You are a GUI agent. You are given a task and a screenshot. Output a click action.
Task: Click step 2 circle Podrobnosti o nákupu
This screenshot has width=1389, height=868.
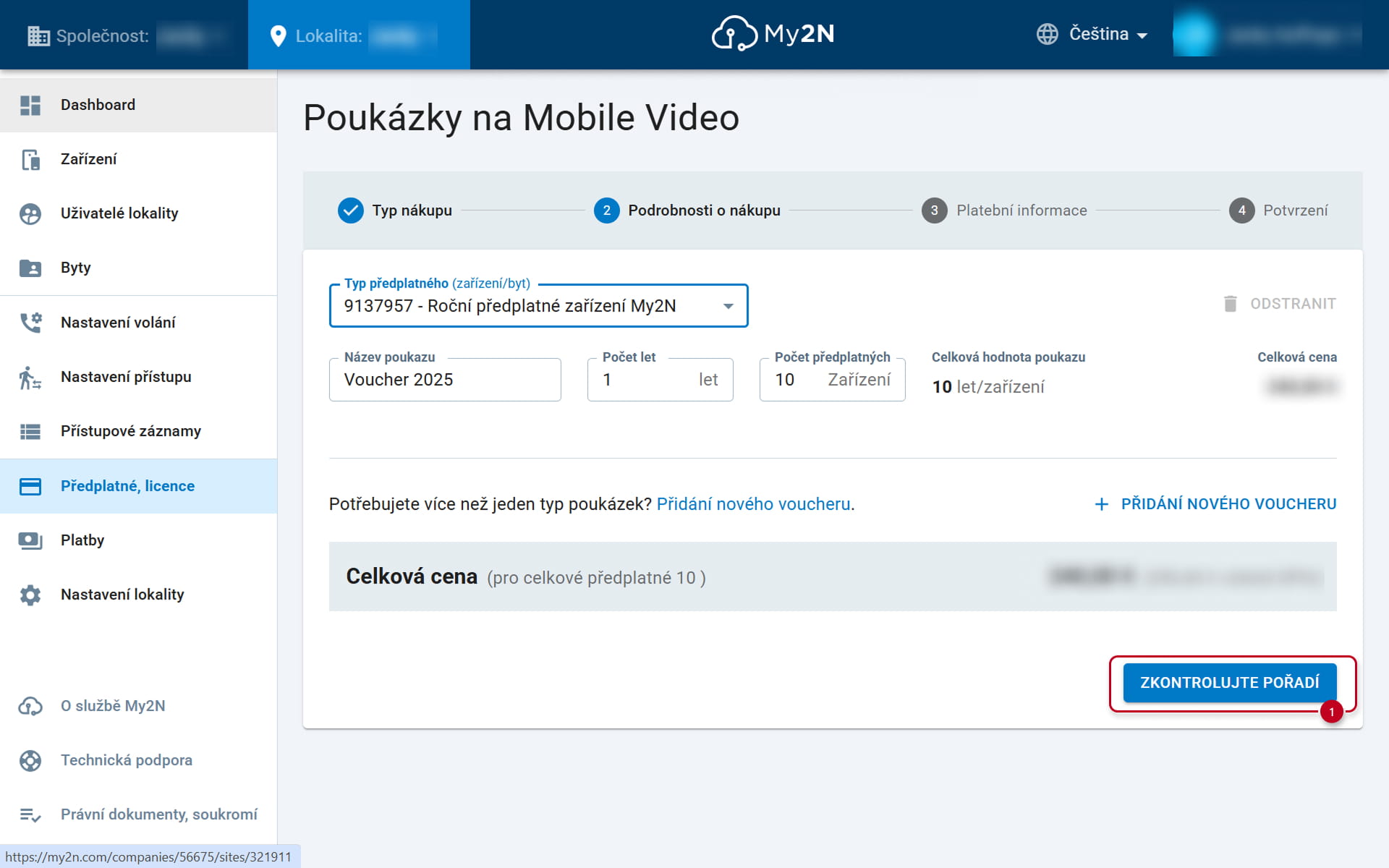tap(607, 210)
